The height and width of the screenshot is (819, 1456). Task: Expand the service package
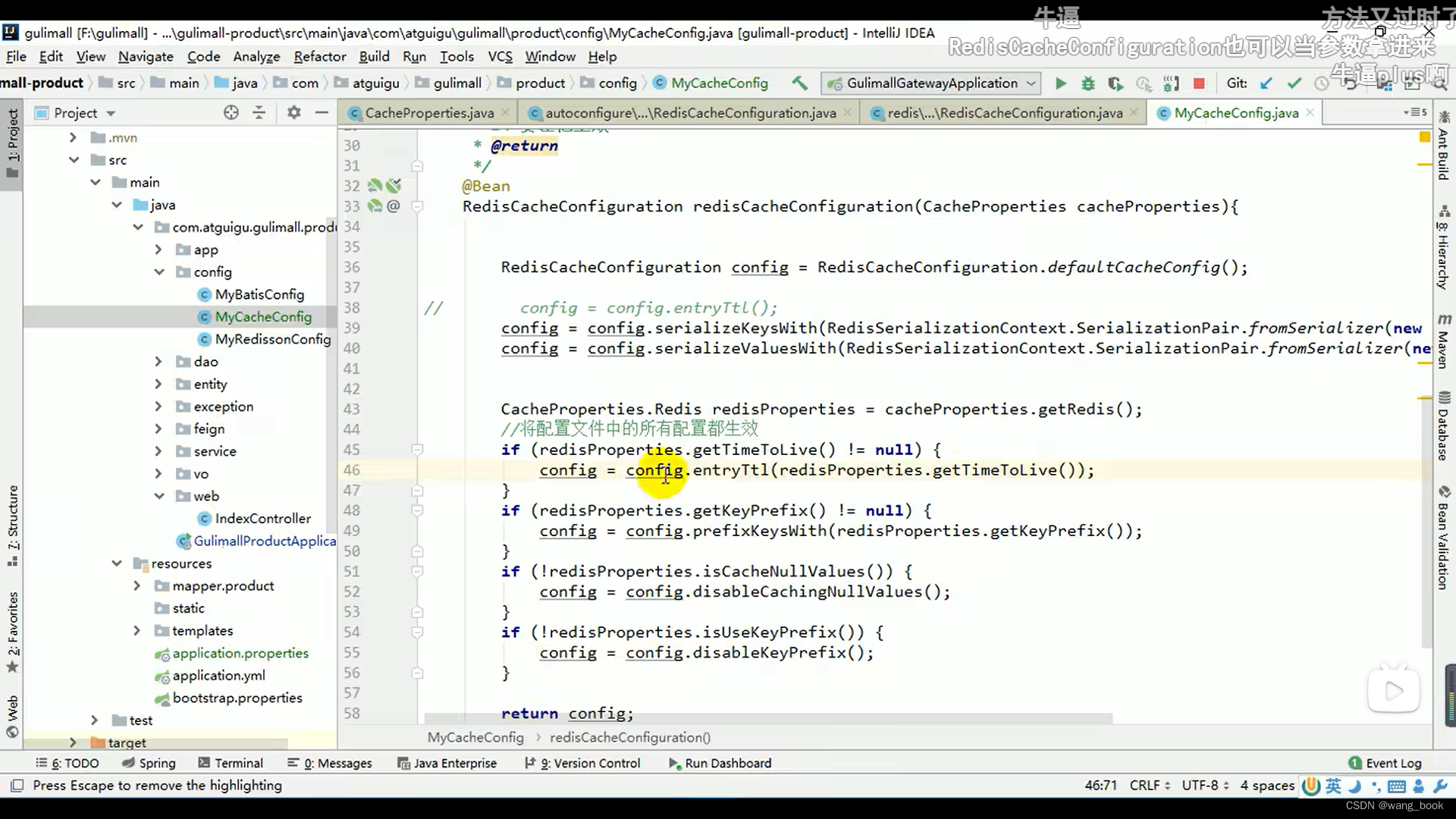pyautogui.click(x=158, y=451)
